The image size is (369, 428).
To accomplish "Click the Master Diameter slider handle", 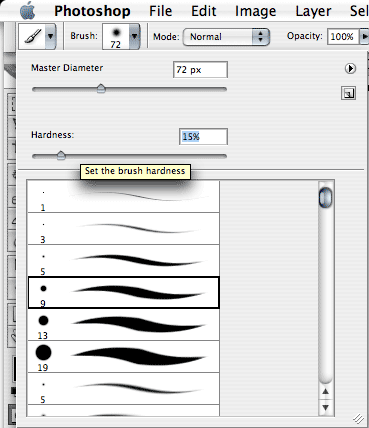I will [x=101, y=89].
